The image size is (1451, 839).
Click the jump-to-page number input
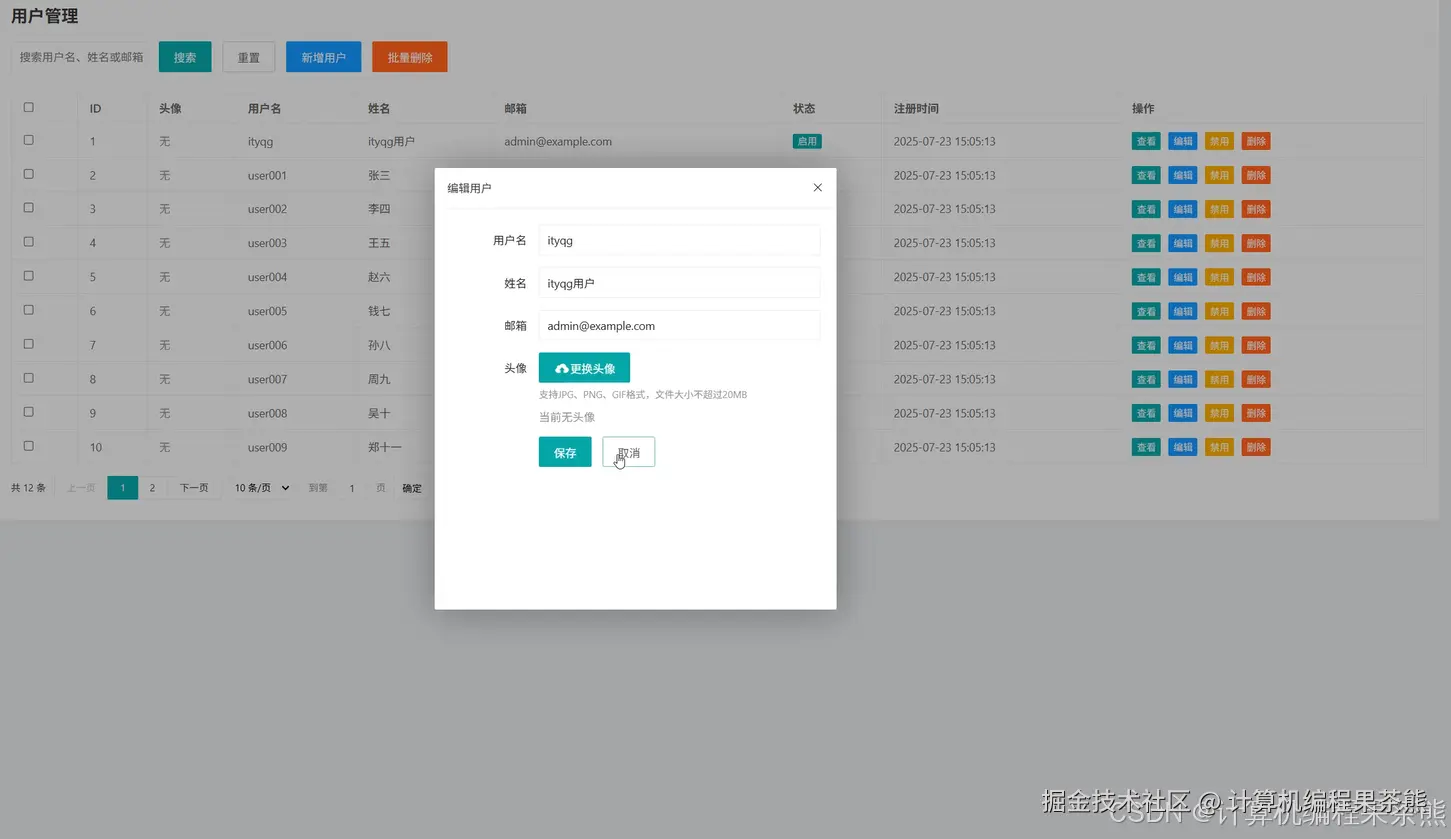[x=352, y=488]
